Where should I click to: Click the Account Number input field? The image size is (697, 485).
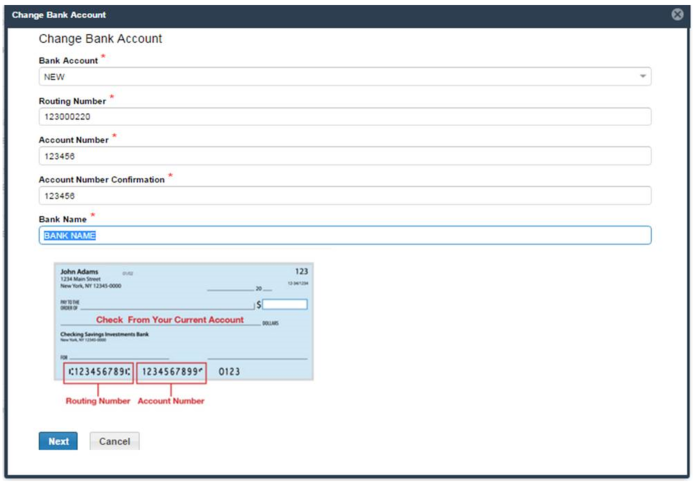[x=345, y=156]
